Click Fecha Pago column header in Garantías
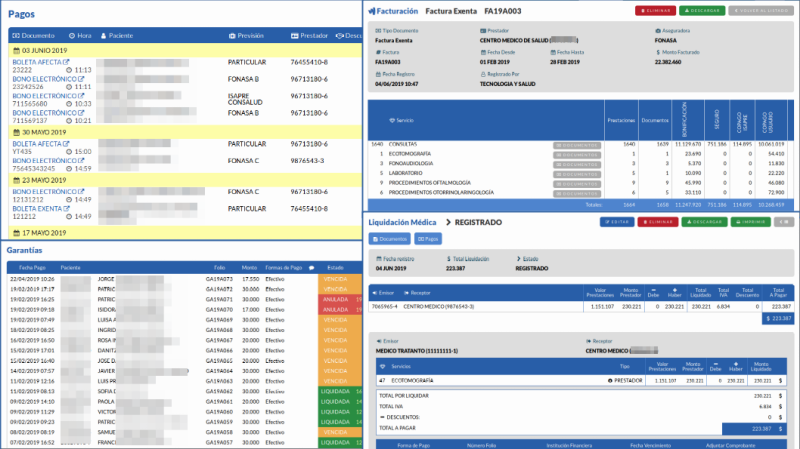This screenshot has height=449, width=800. pyautogui.click(x=32, y=268)
